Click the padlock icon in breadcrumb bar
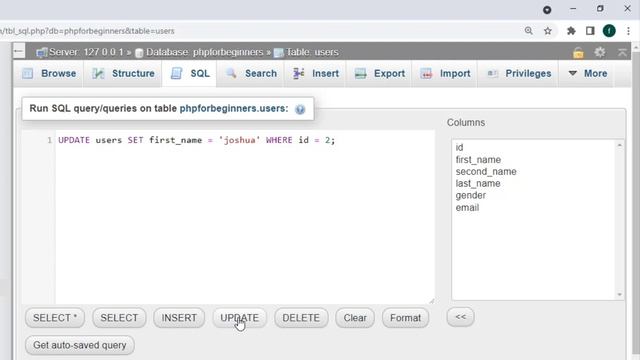Screen dimensions: 640x360 578,53
